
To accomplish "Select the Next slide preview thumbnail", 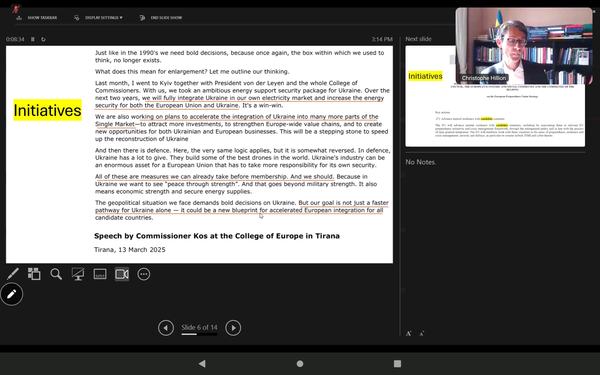I will point(495,96).
